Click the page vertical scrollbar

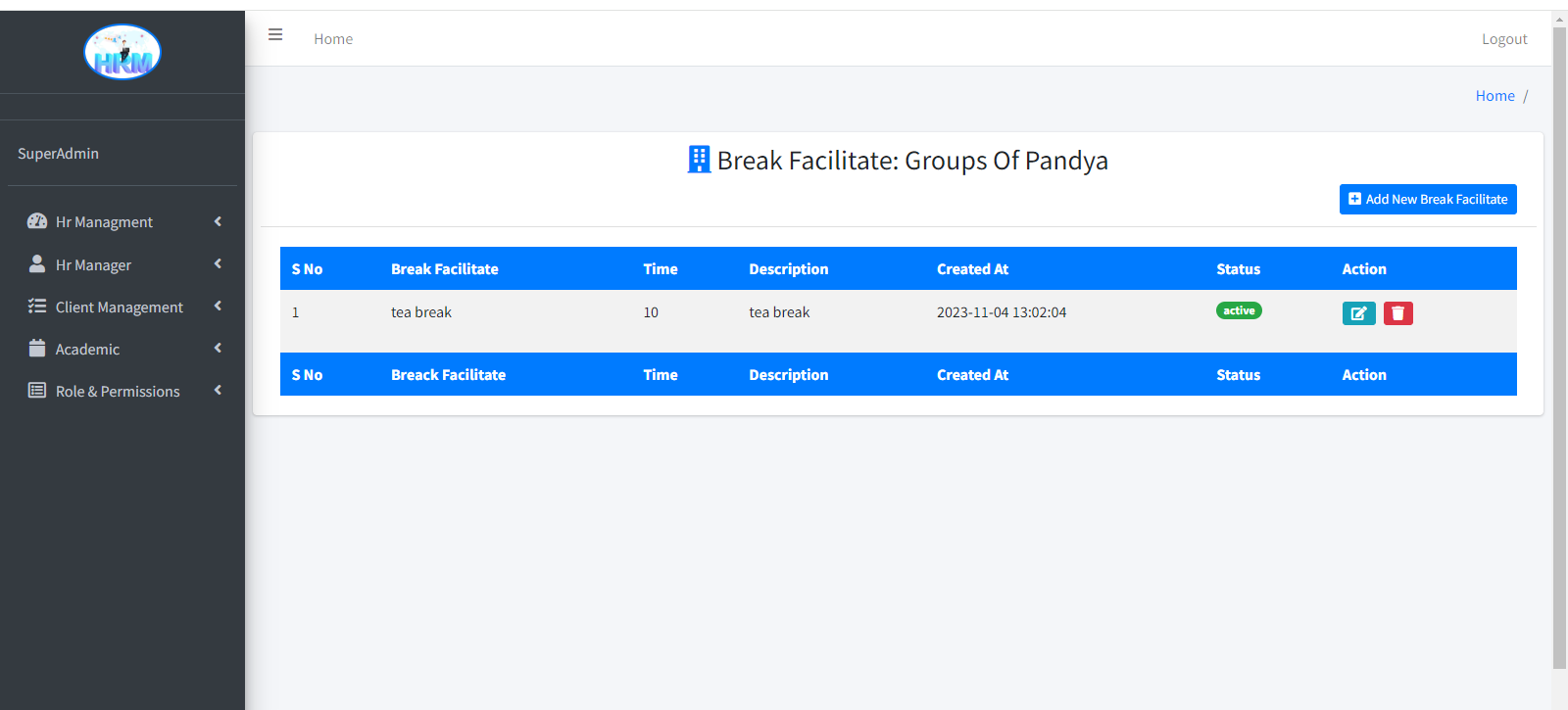point(1559,348)
